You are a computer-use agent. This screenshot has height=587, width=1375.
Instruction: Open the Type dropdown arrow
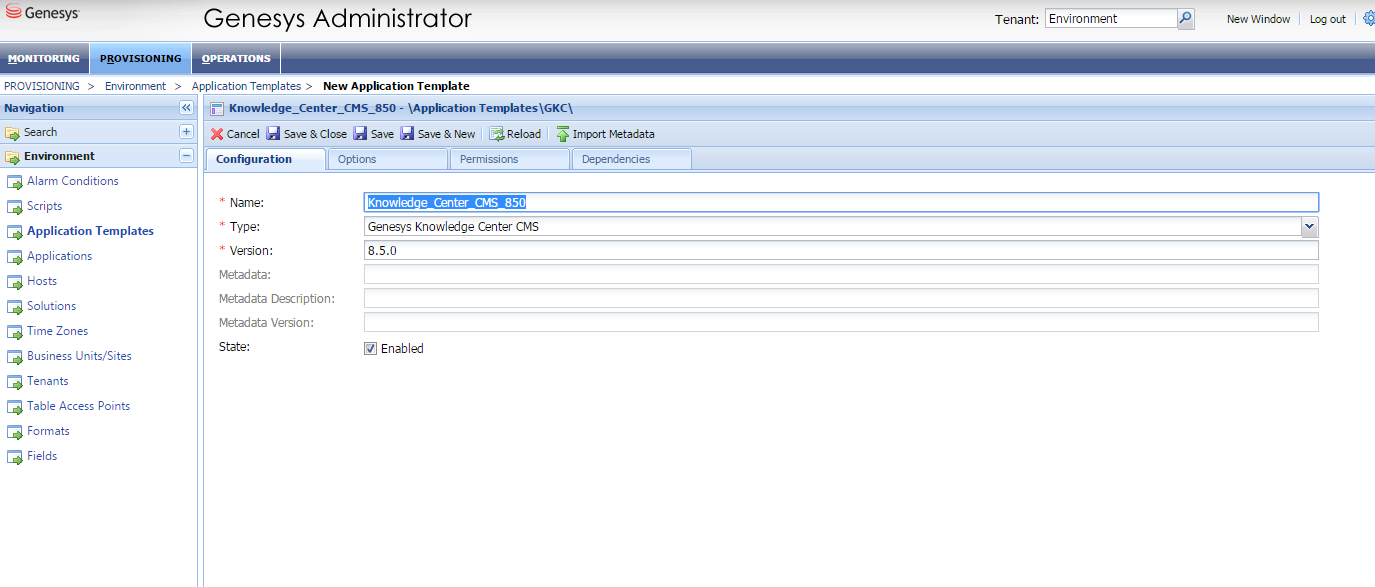(x=1309, y=227)
